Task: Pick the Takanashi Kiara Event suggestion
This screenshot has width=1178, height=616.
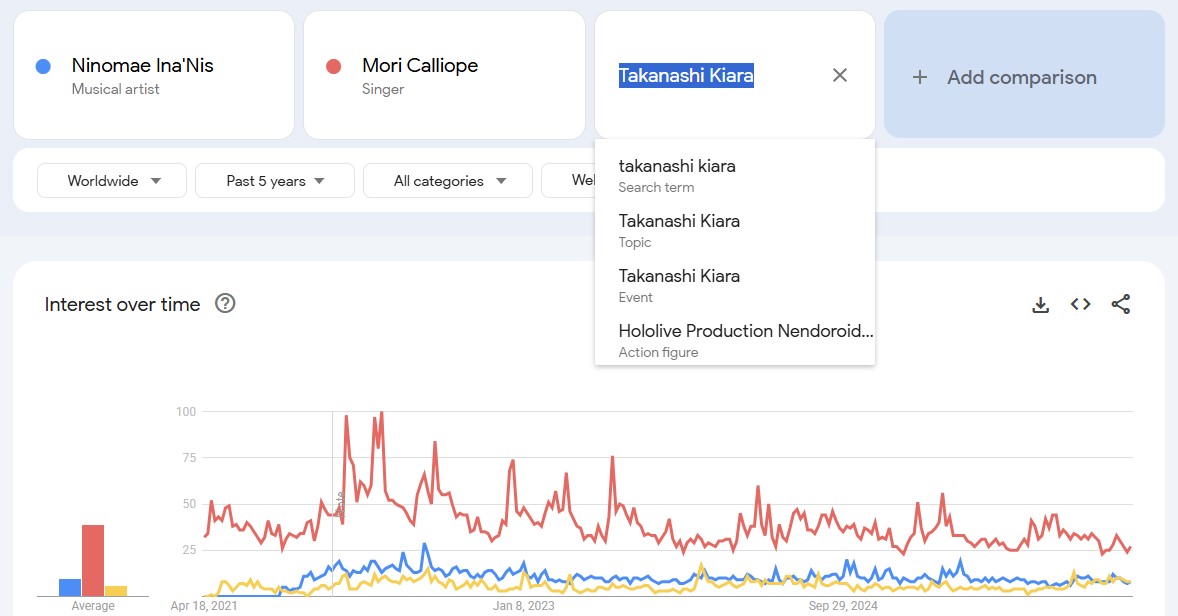Action: point(679,285)
